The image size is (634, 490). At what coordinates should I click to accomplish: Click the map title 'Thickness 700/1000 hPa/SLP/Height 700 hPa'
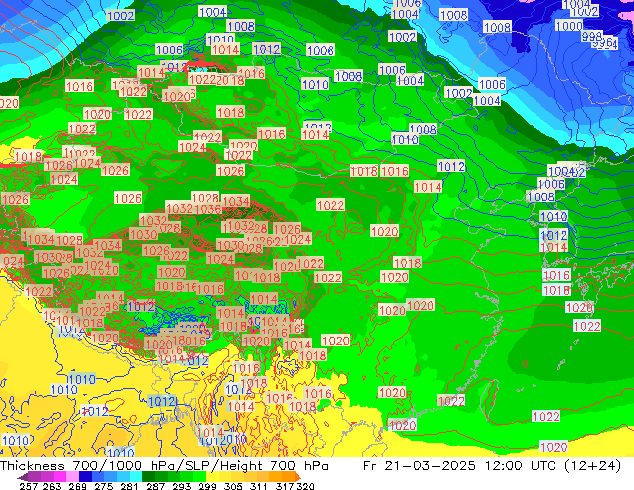[164, 466]
